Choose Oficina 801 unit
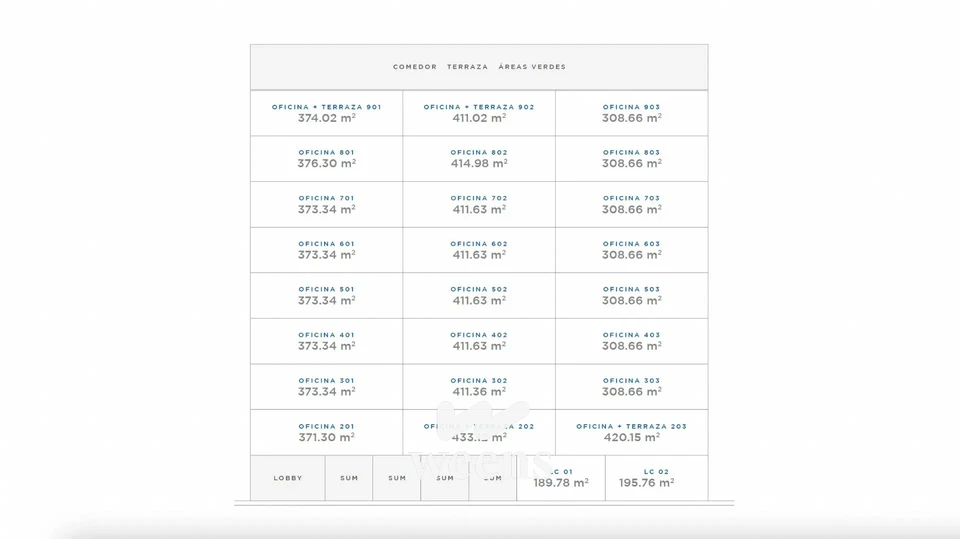 (x=326, y=159)
